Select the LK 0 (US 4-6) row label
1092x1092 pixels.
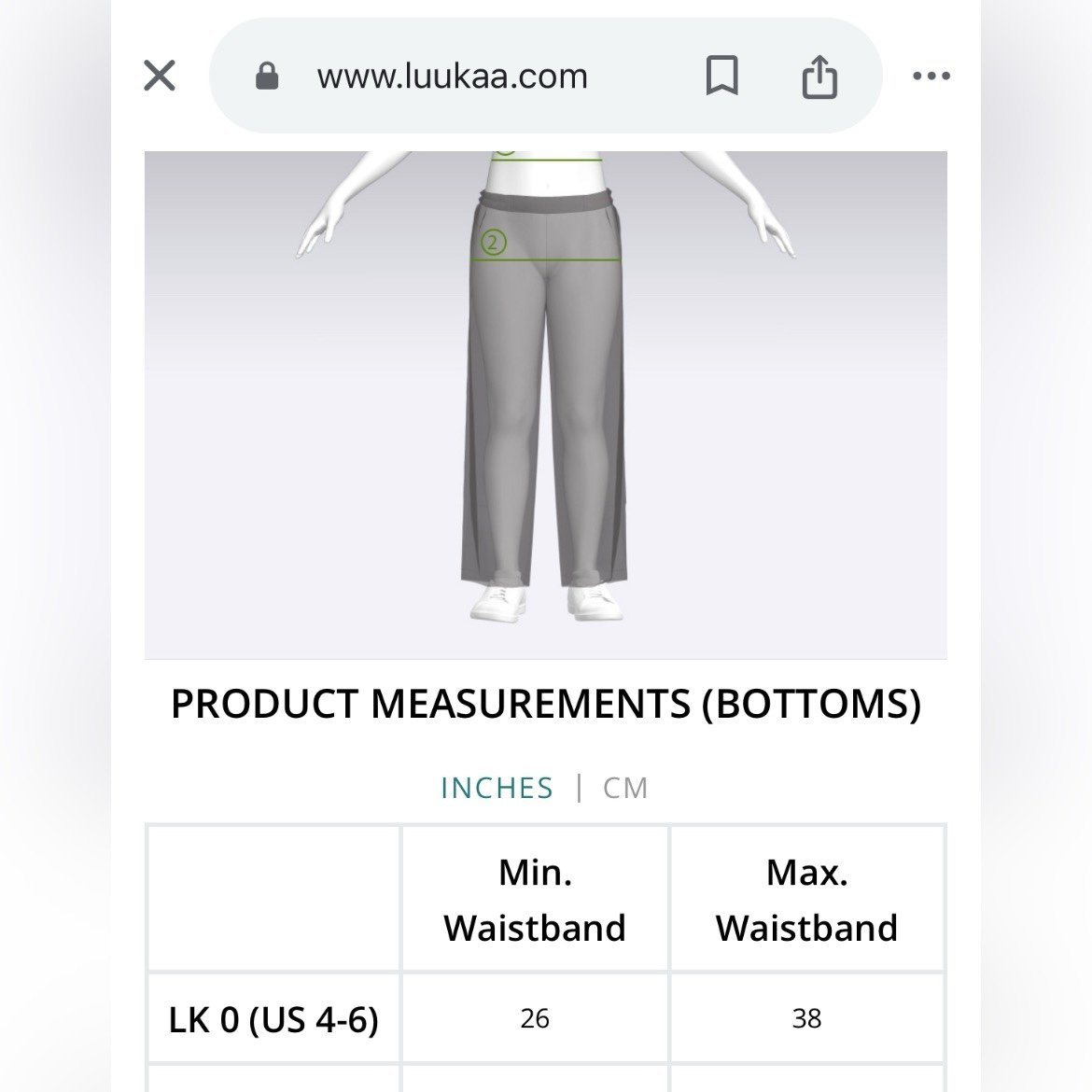tap(273, 1019)
